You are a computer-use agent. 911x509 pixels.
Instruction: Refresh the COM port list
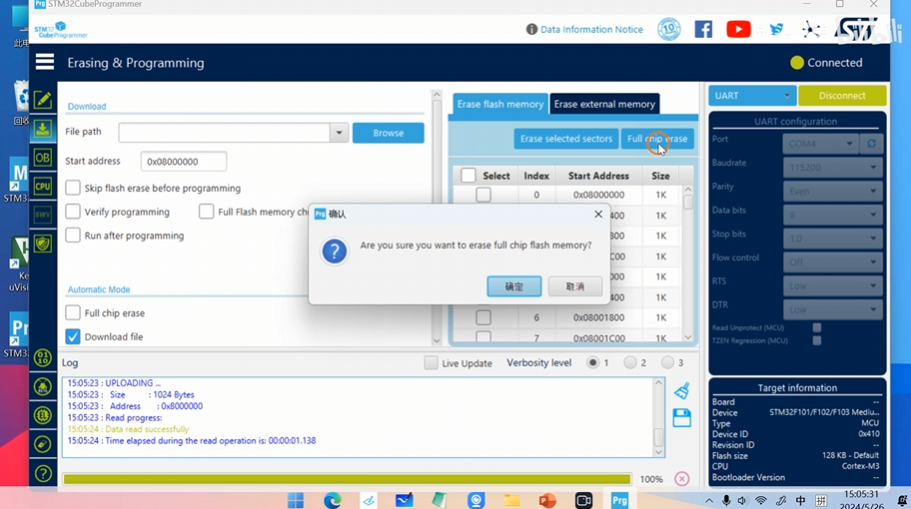coord(871,144)
